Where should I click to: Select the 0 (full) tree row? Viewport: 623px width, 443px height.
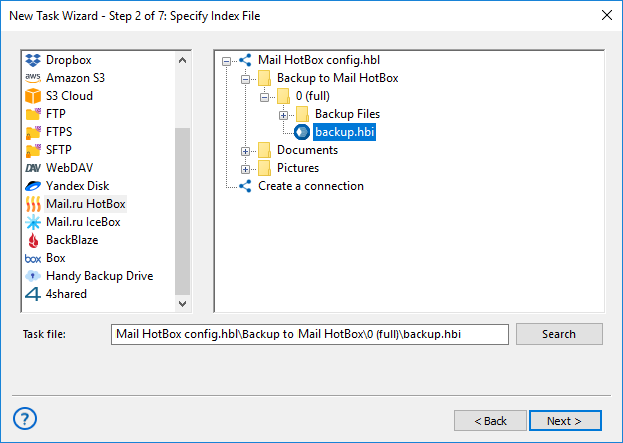(313, 96)
